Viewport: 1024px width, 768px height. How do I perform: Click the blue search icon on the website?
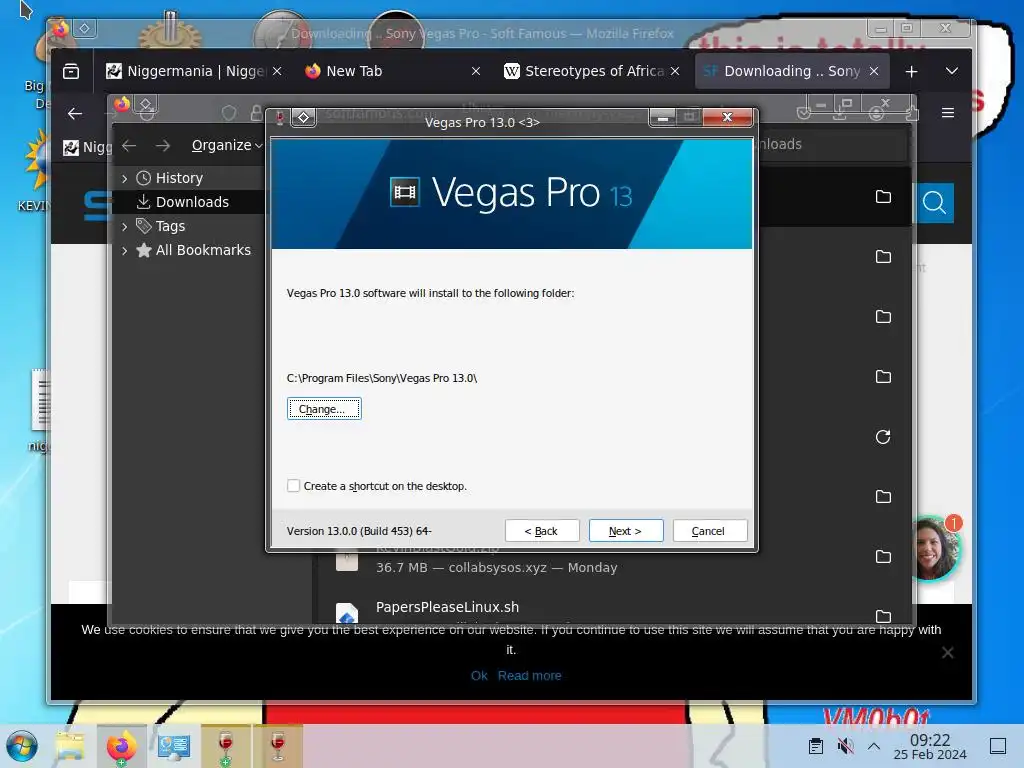tap(935, 203)
